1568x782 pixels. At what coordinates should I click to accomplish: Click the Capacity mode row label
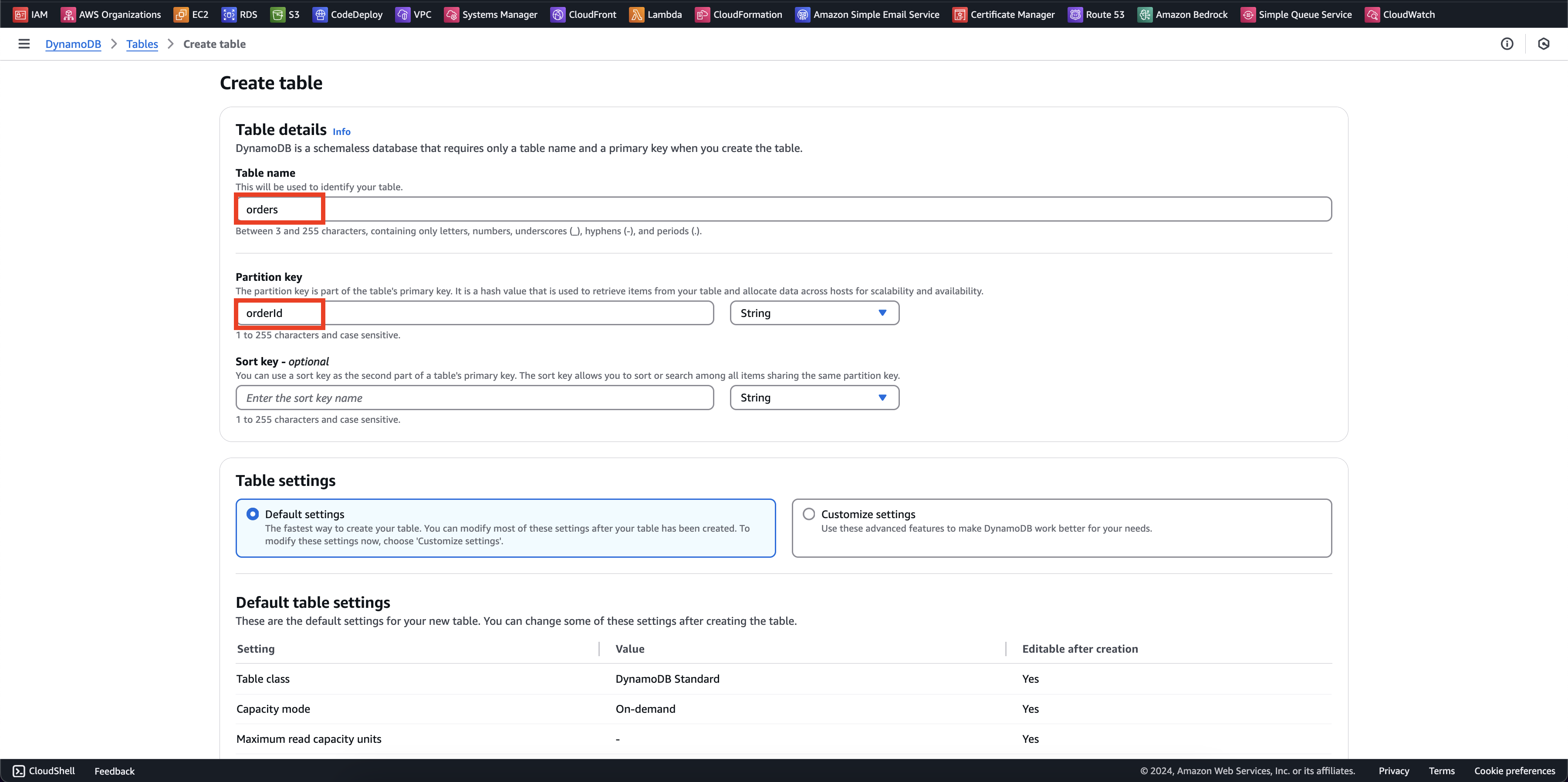(273, 709)
